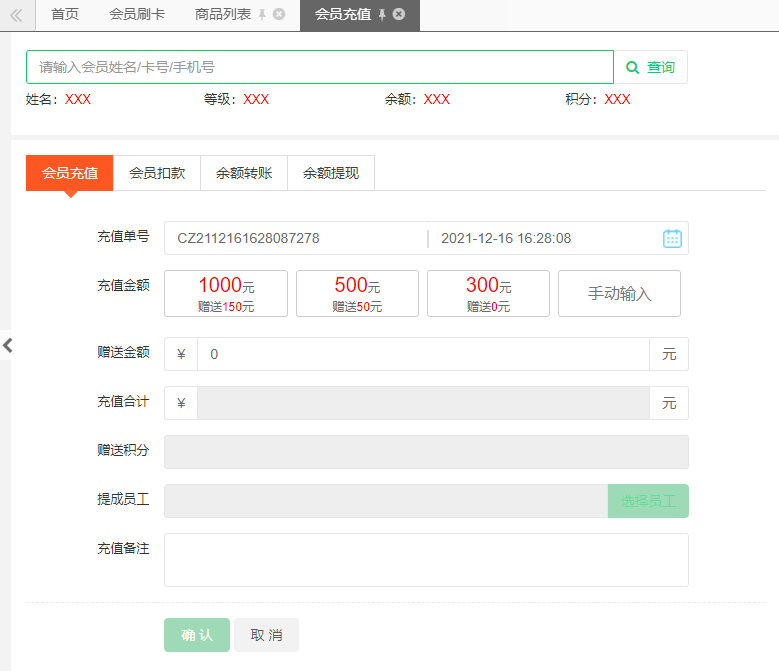Screen dimensions: 779x671
Task: Click the pin icon on 会员充值 tab
Action: click(x=382, y=15)
